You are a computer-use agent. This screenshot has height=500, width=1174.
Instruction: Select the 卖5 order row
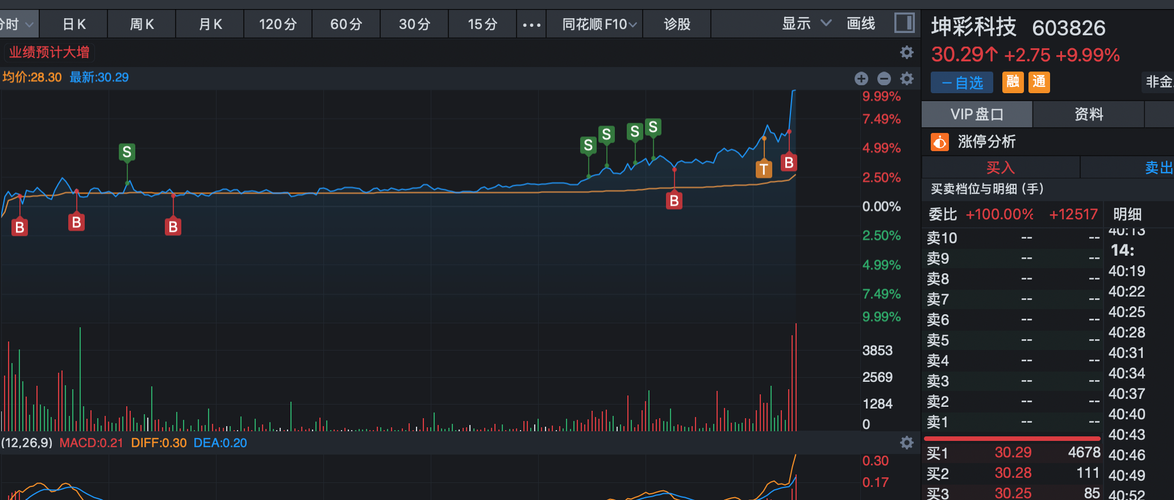[x=1013, y=340]
